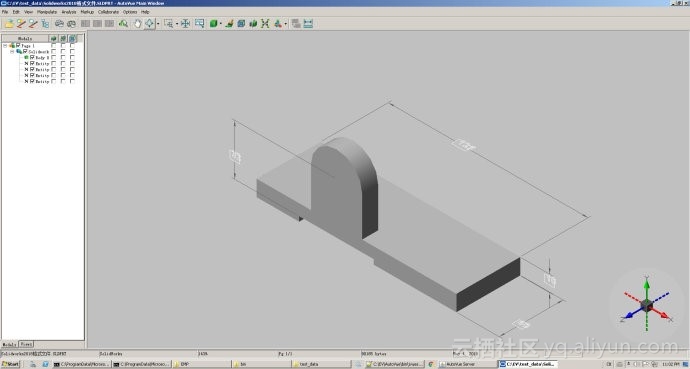This screenshot has height=369, width=690.
Task: Select the Pan hand tool
Action: click(x=138, y=23)
